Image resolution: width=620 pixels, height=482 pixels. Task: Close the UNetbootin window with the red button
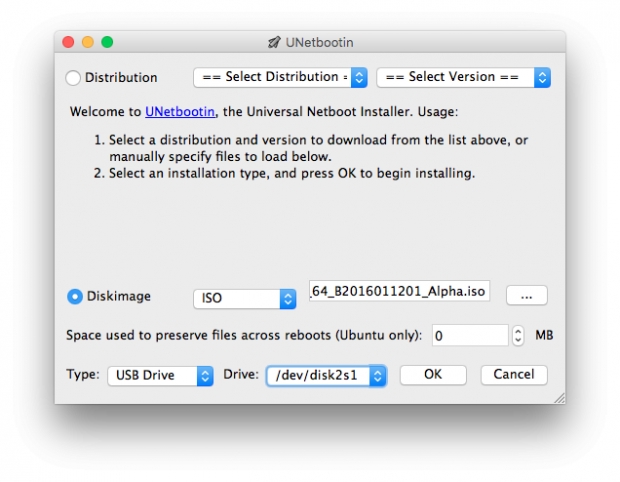click(x=68, y=42)
